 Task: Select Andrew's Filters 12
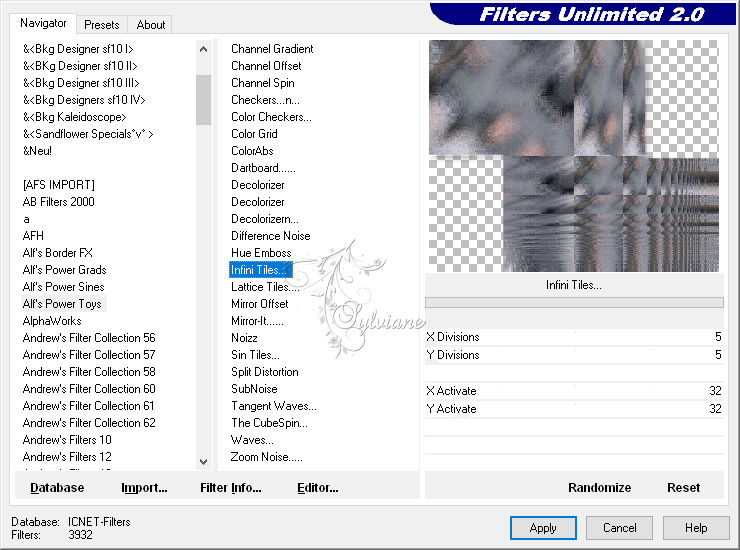pos(67,457)
